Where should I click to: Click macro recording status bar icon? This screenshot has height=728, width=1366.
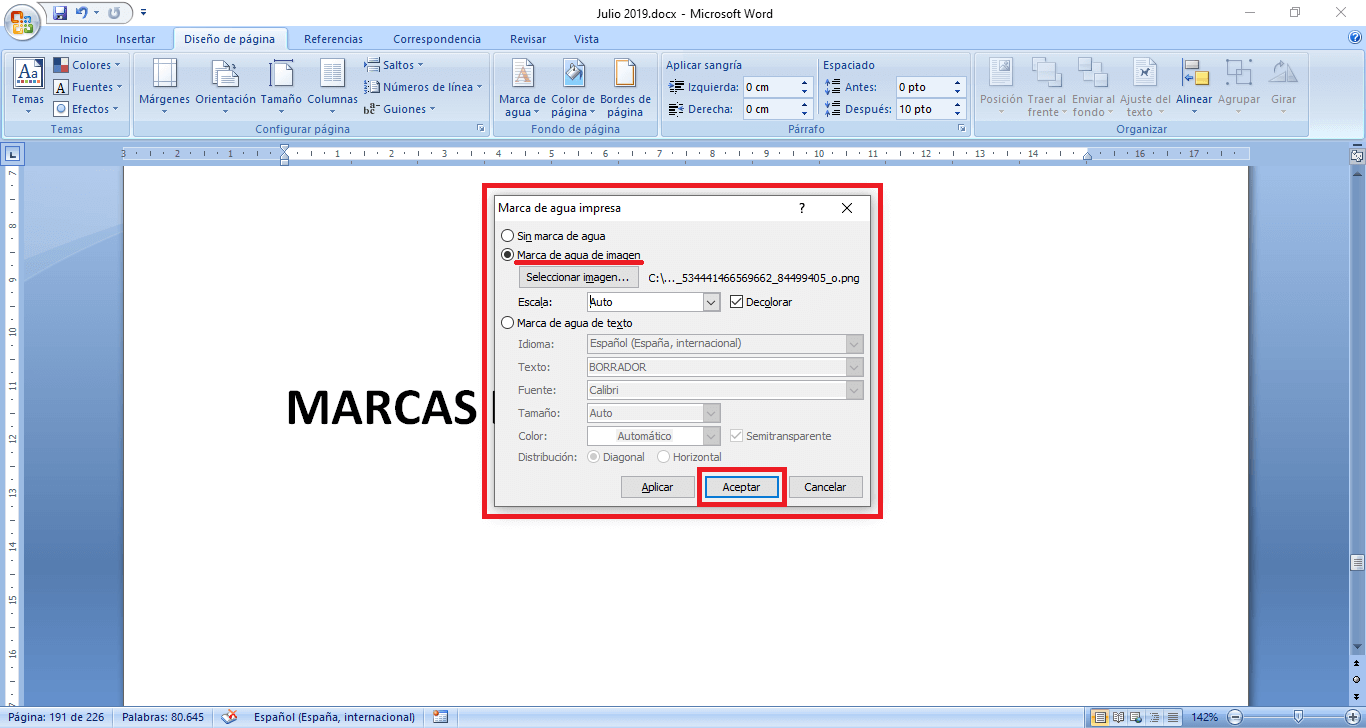440,717
